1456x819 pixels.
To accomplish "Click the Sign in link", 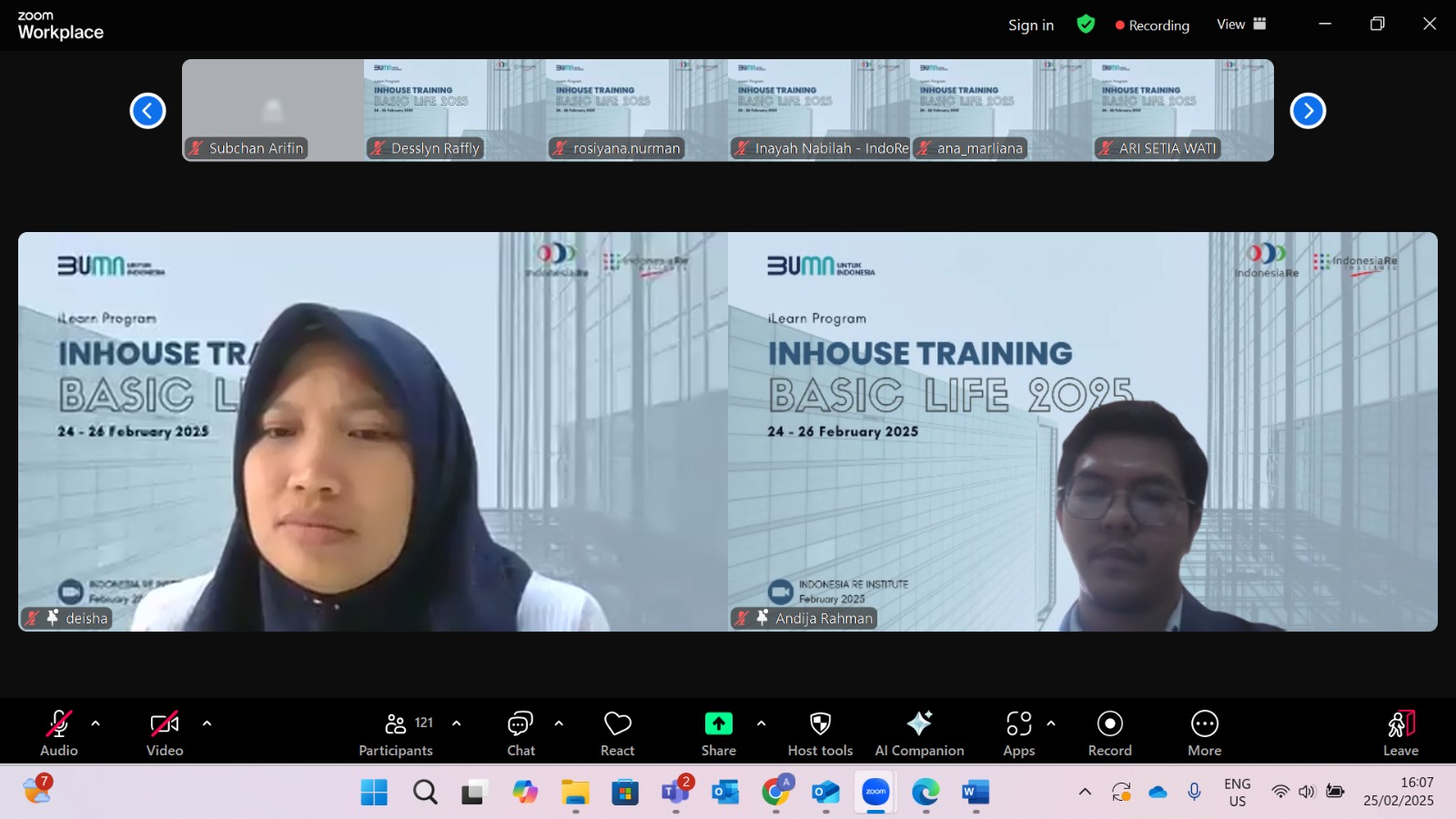I will 1031,25.
